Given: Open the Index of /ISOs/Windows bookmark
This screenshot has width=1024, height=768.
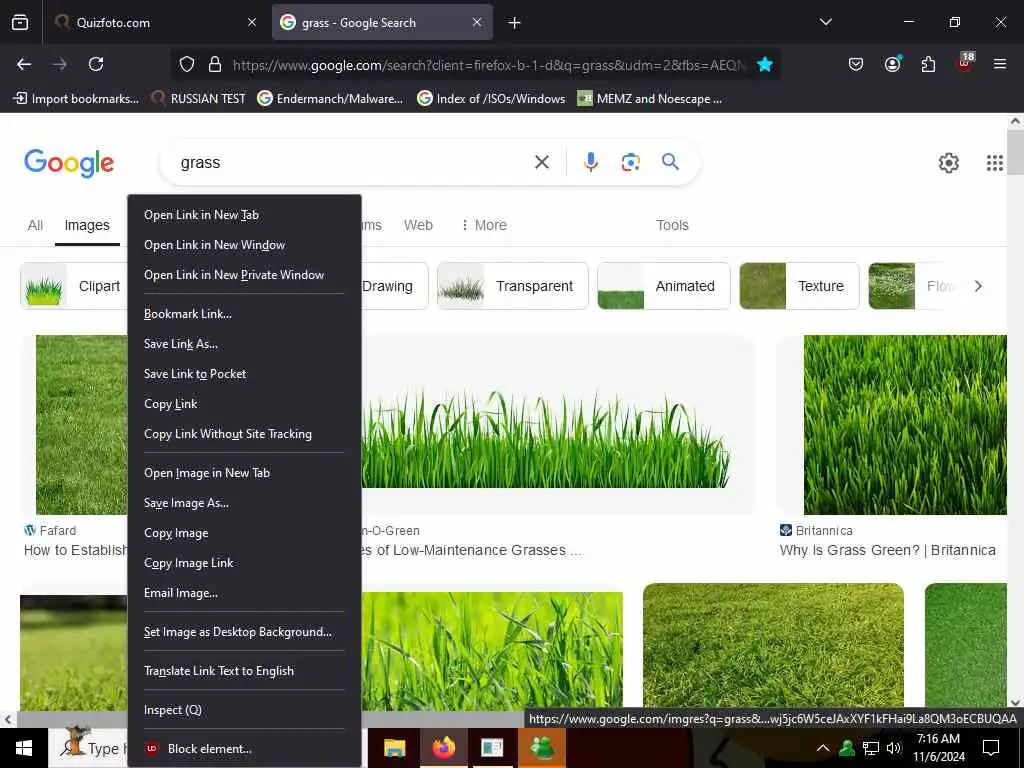Looking at the screenshot, I should point(491,99).
